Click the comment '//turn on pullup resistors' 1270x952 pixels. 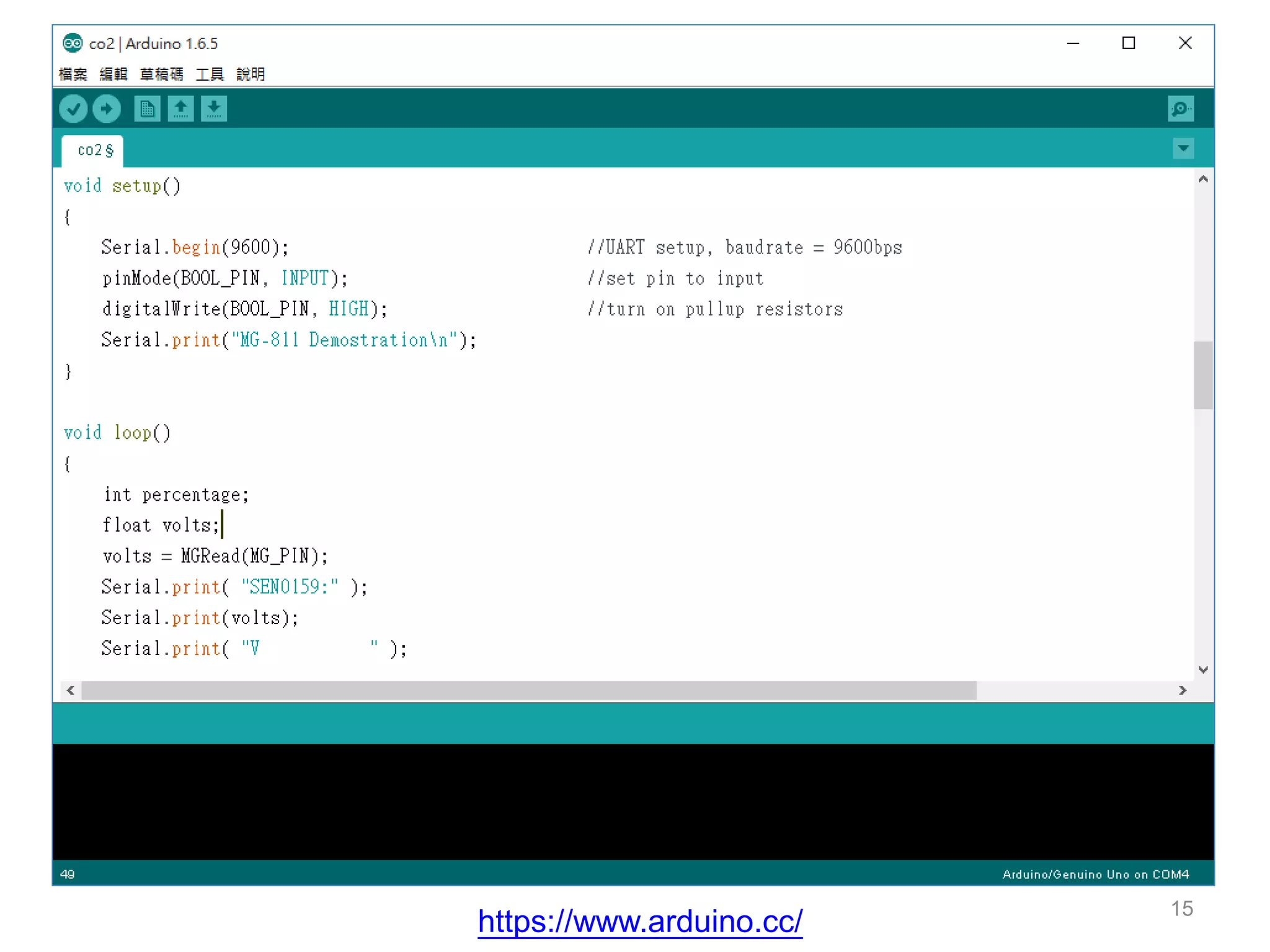[x=715, y=309]
